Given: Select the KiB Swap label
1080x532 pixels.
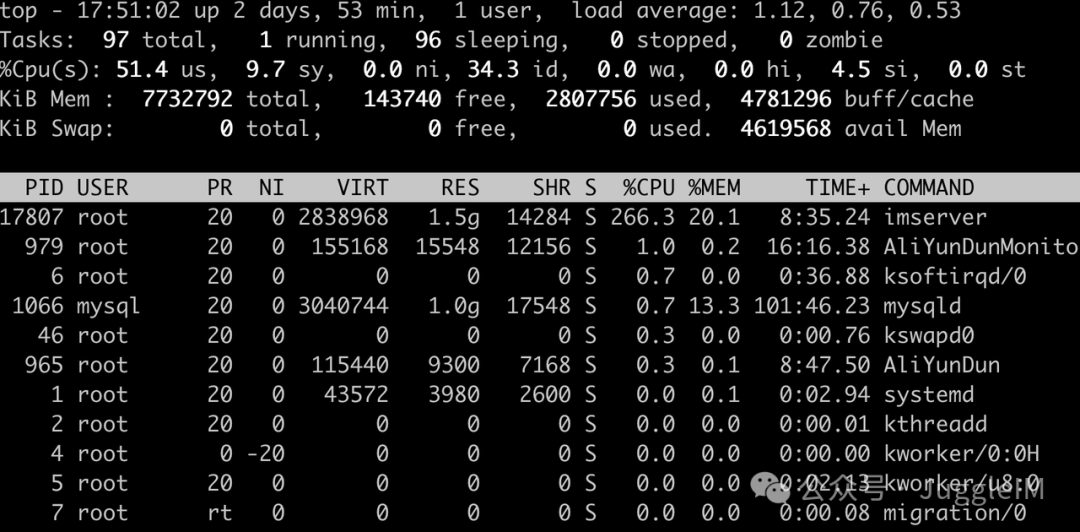Looking at the screenshot, I should pyautogui.click(x=56, y=129).
